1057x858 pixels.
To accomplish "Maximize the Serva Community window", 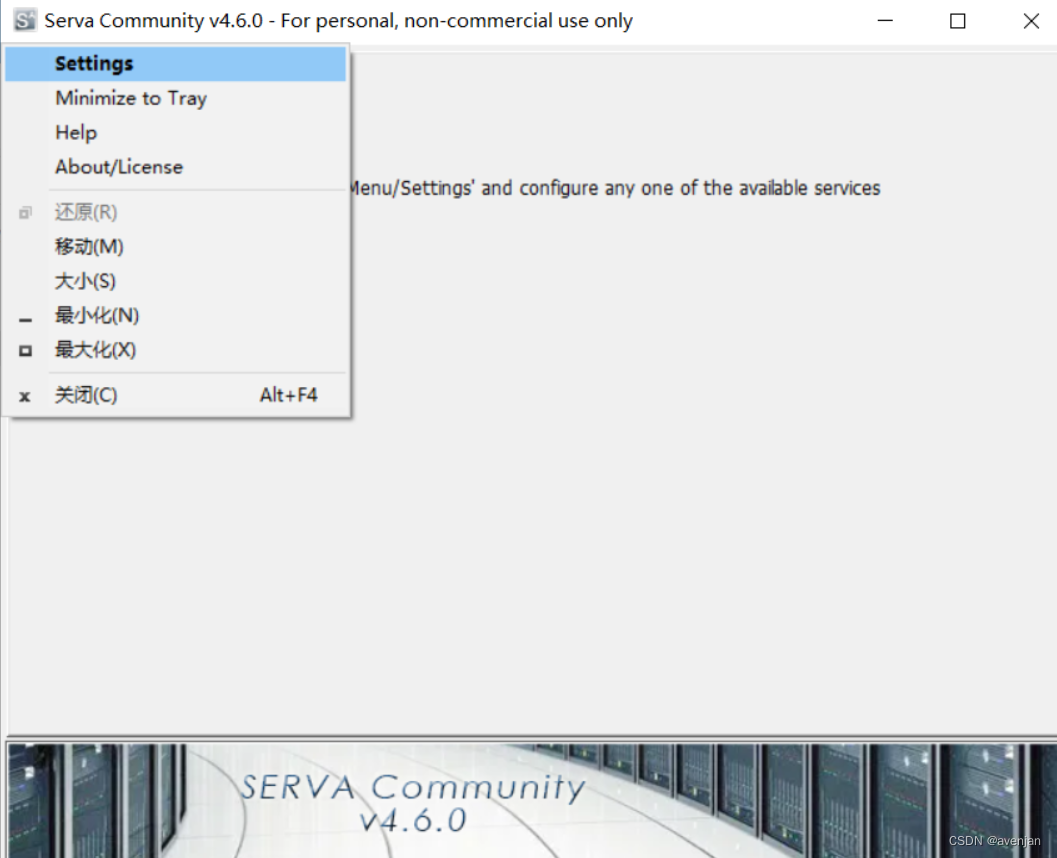I will click(957, 21).
